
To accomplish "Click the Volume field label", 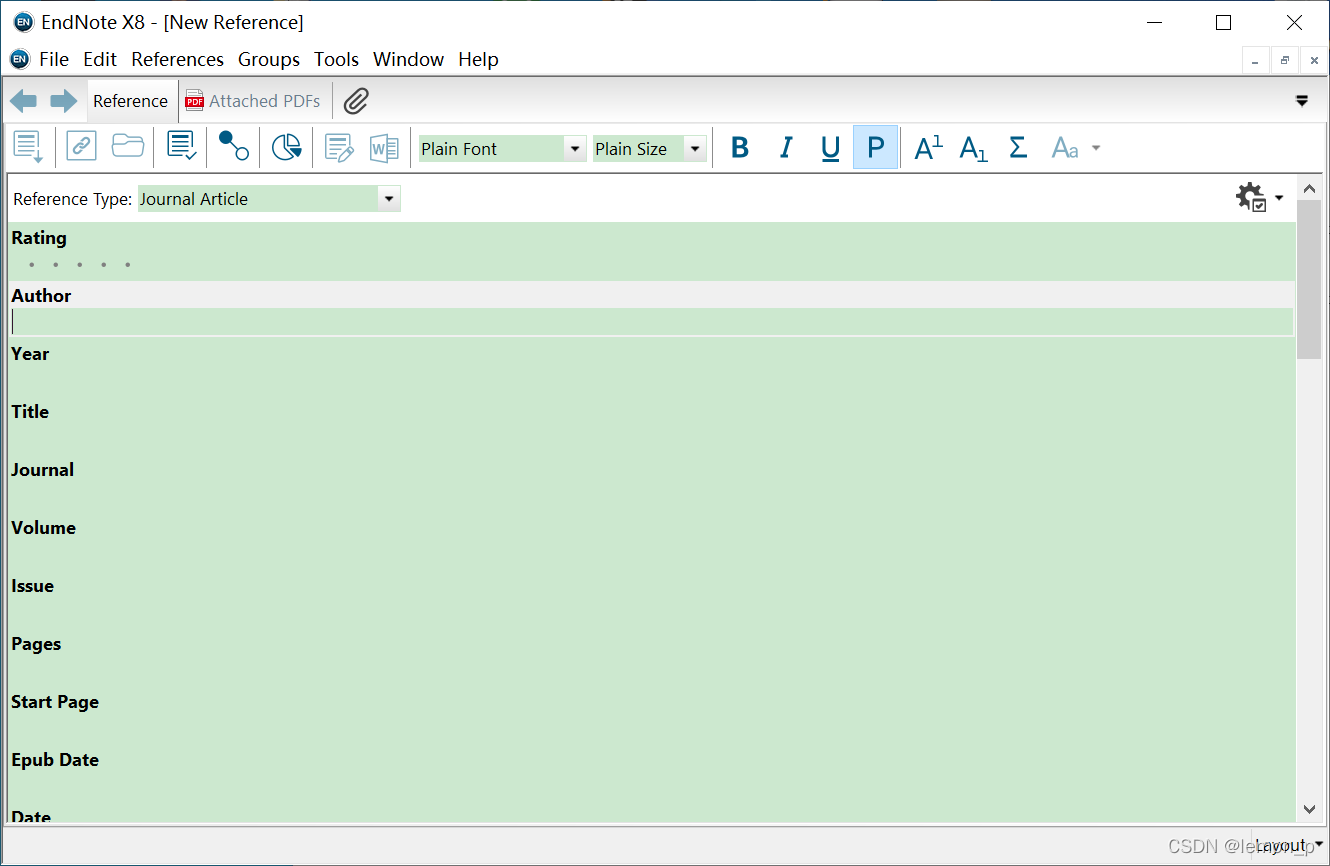I will coord(44,528).
